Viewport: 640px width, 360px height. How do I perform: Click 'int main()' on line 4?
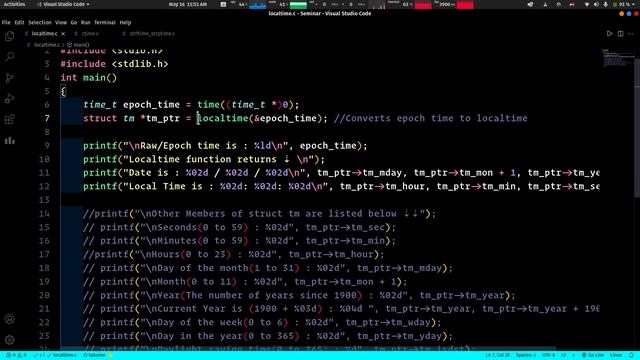tap(89, 78)
